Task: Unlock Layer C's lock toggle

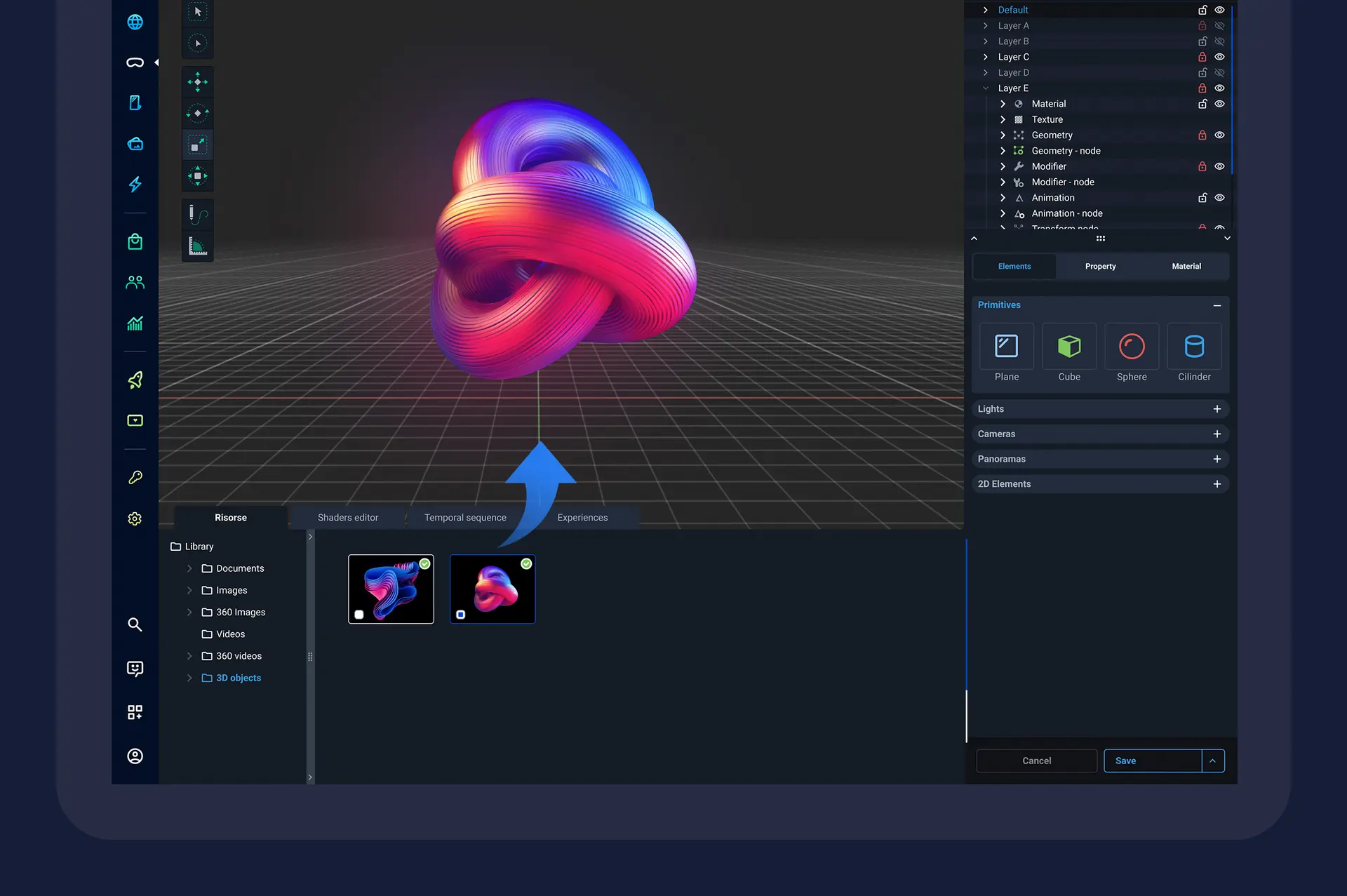Action: [x=1202, y=57]
